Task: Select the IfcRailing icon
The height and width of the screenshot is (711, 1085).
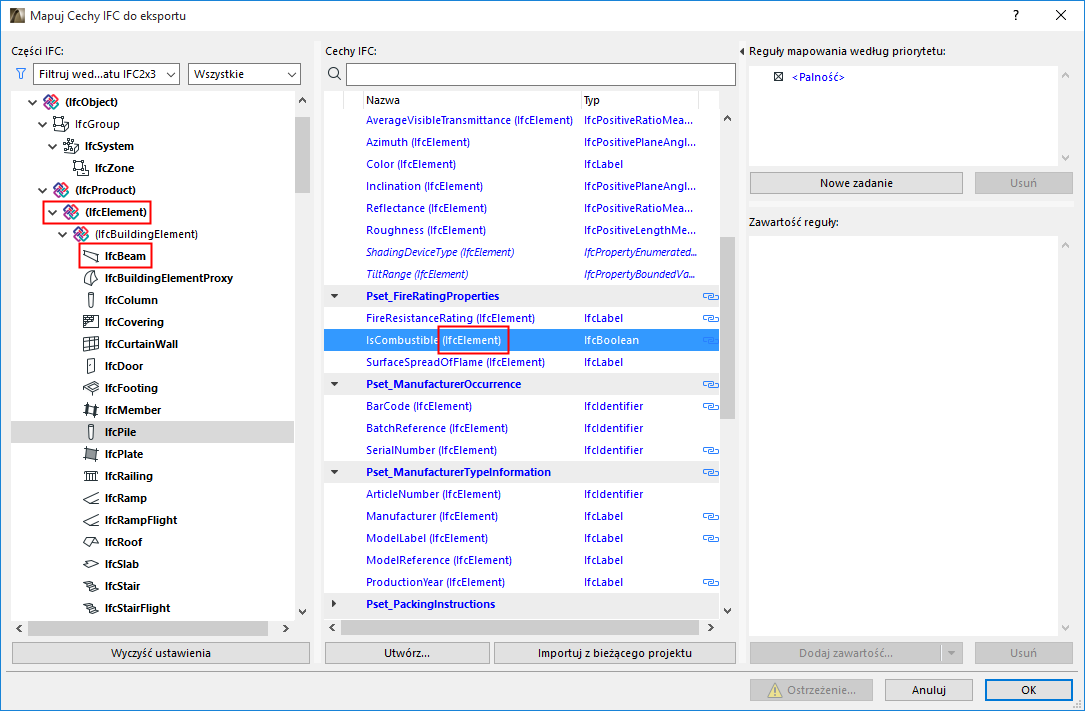Action: [91, 476]
